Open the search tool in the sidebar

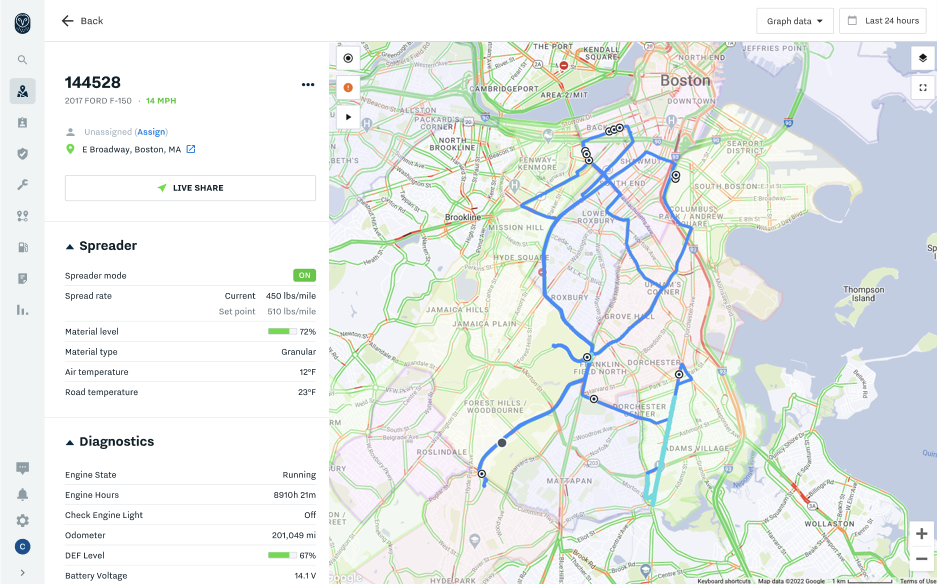(22, 60)
